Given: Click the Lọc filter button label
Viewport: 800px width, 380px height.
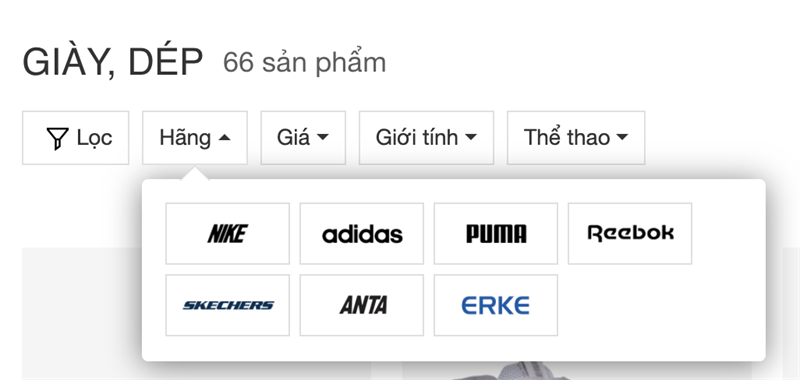Looking at the screenshot, I should point(94,138).
